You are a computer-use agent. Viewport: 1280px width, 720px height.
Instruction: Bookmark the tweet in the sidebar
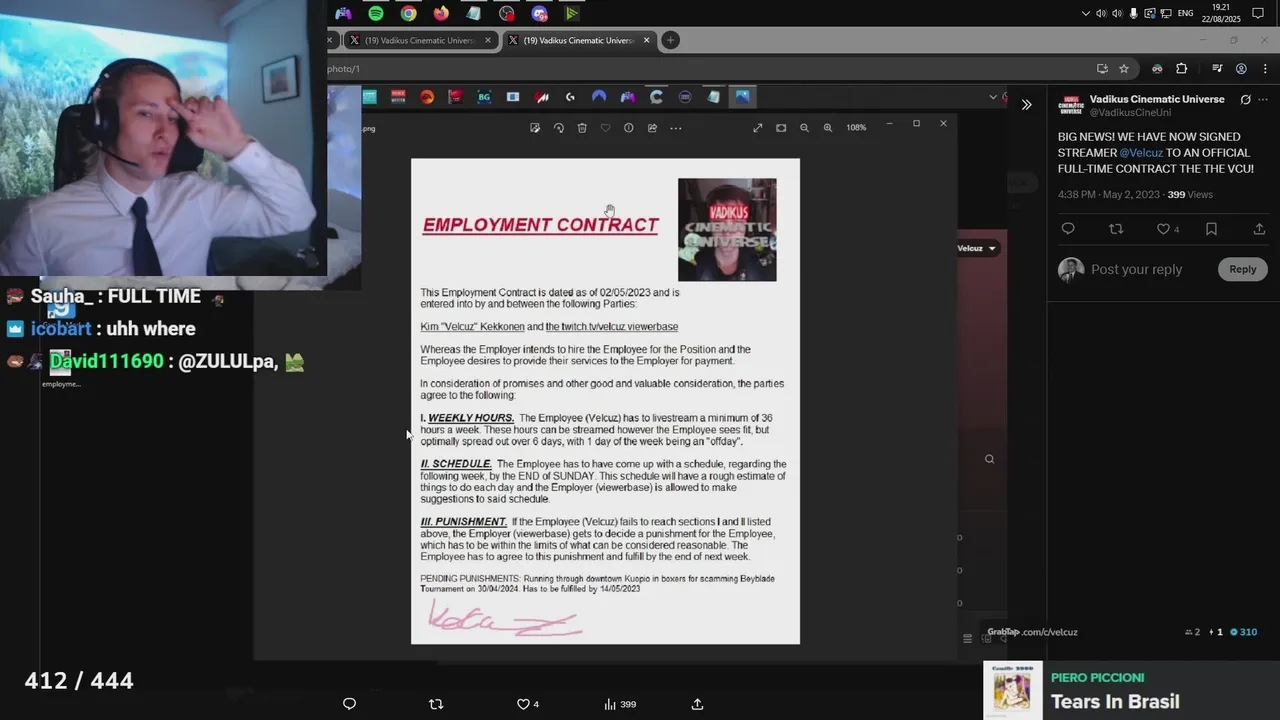point(1211,229)
